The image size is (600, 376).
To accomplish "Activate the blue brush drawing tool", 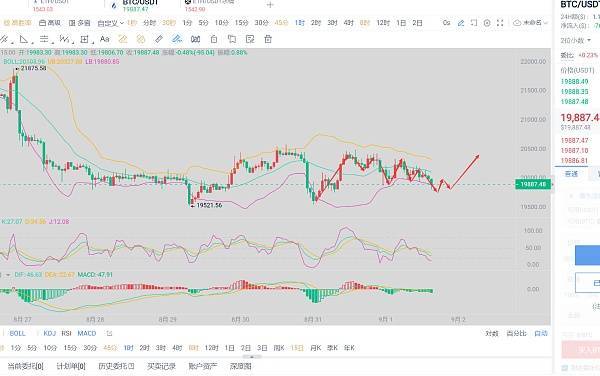I will pyautogui.click(x=176, y=39).
